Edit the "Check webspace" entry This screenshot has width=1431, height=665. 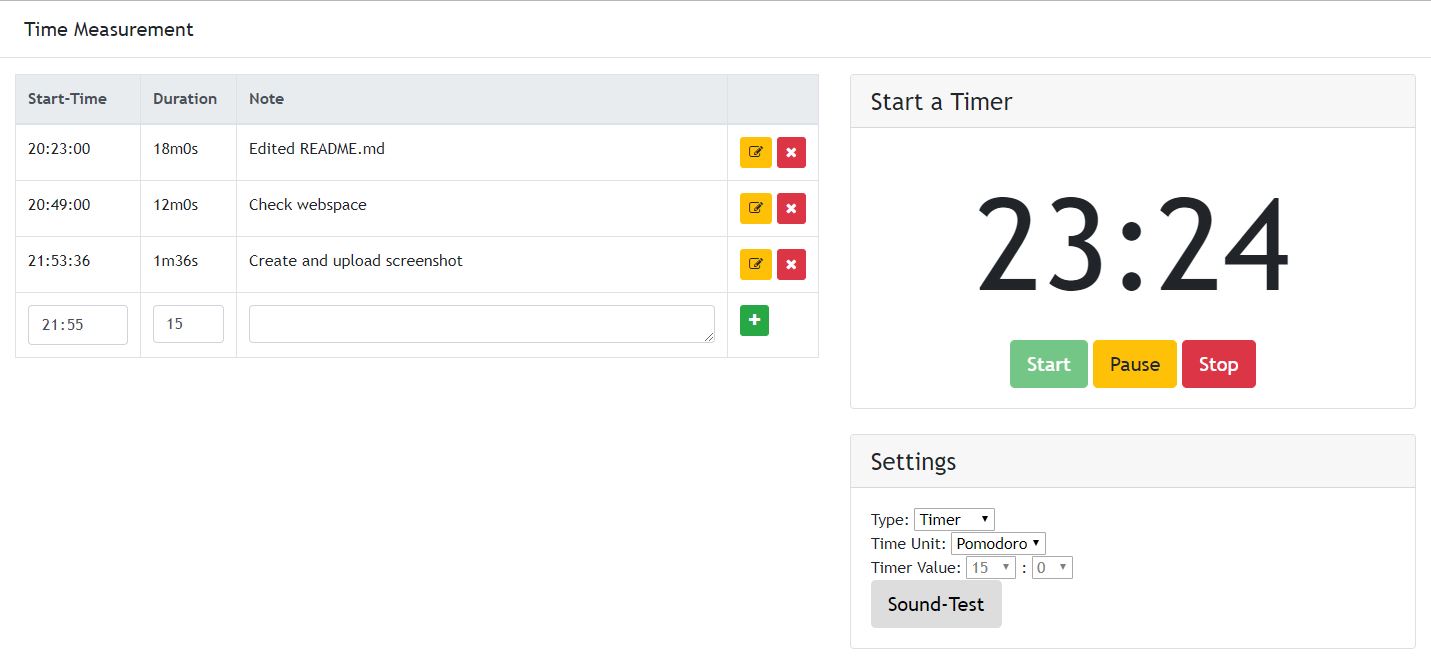pos(755,208)
